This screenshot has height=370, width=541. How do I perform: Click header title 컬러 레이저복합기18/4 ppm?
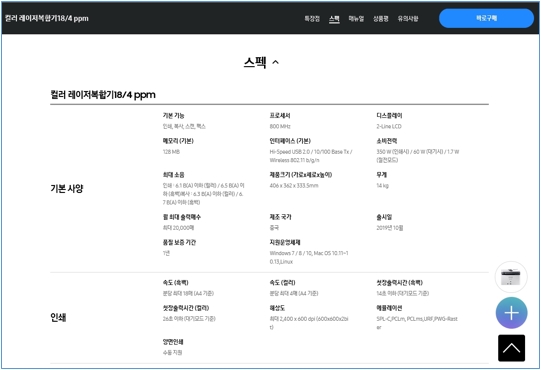tap(47, 18)
